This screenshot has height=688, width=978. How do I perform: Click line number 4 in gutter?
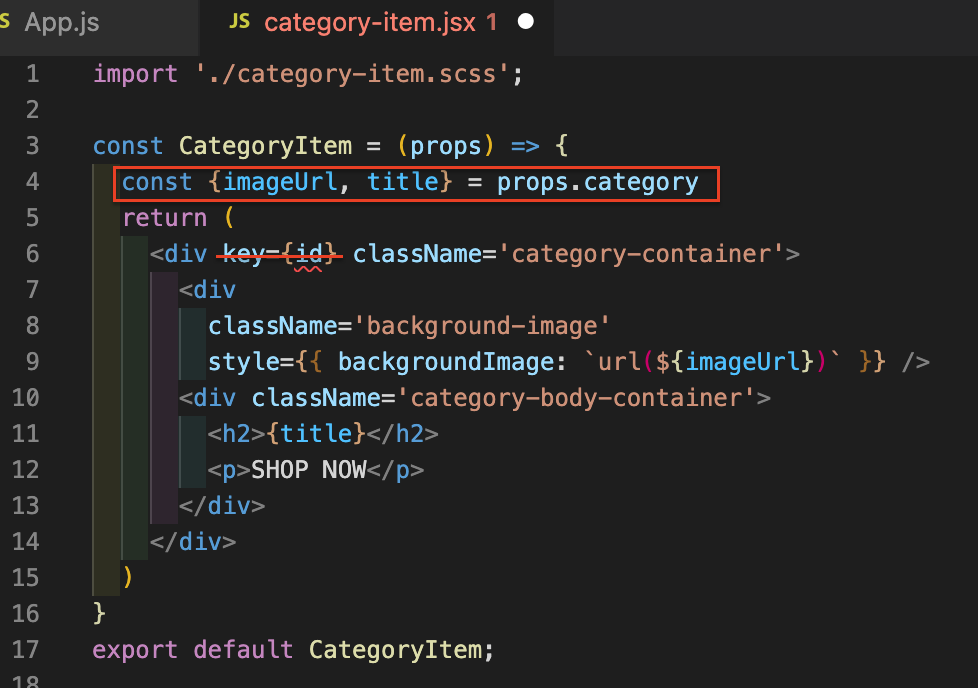click(x=32, y=182)
